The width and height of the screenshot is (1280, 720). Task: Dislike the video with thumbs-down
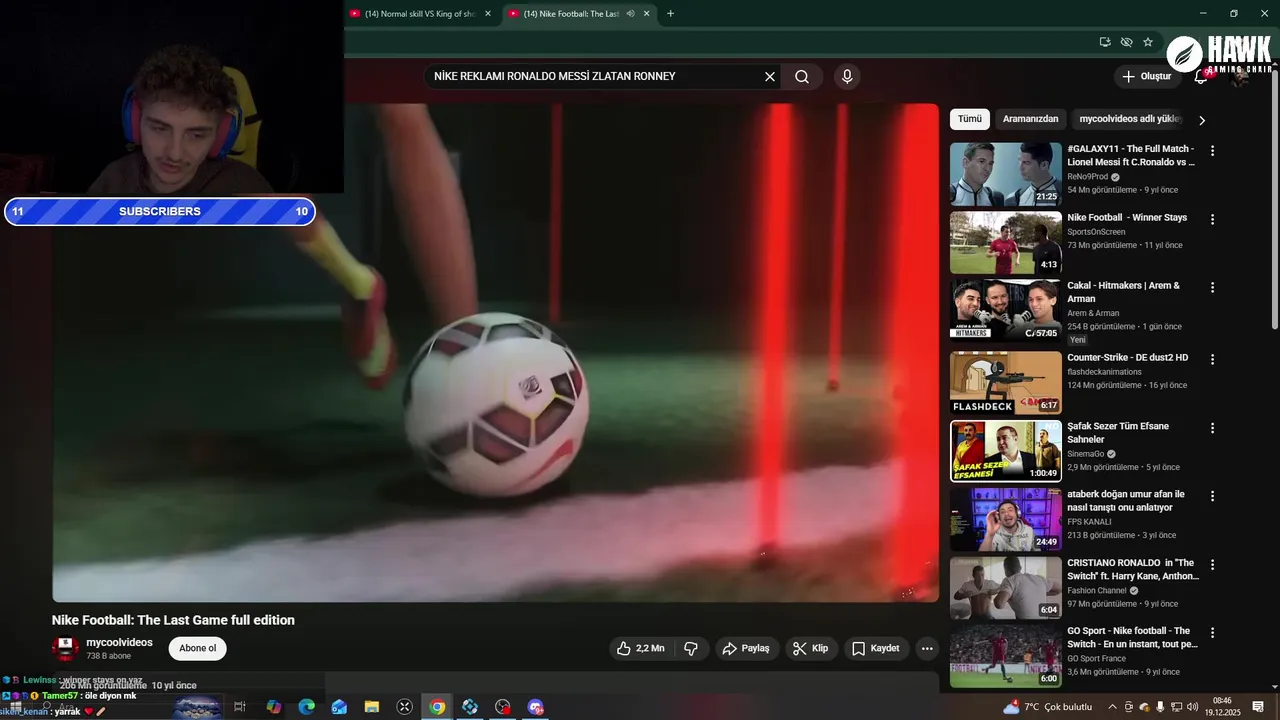click(x=691, y=648)
